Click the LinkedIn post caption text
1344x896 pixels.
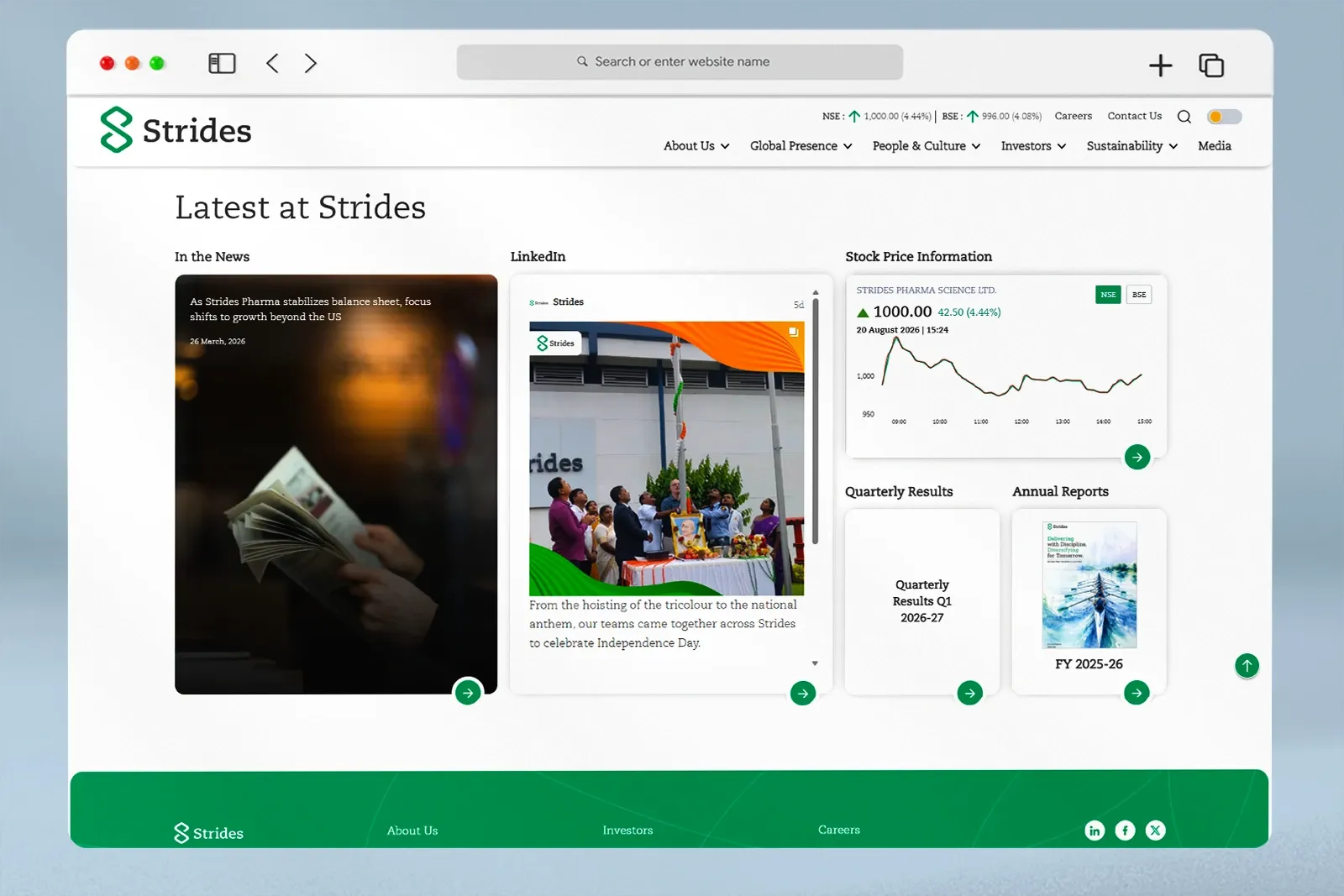[x=663, y=624]
